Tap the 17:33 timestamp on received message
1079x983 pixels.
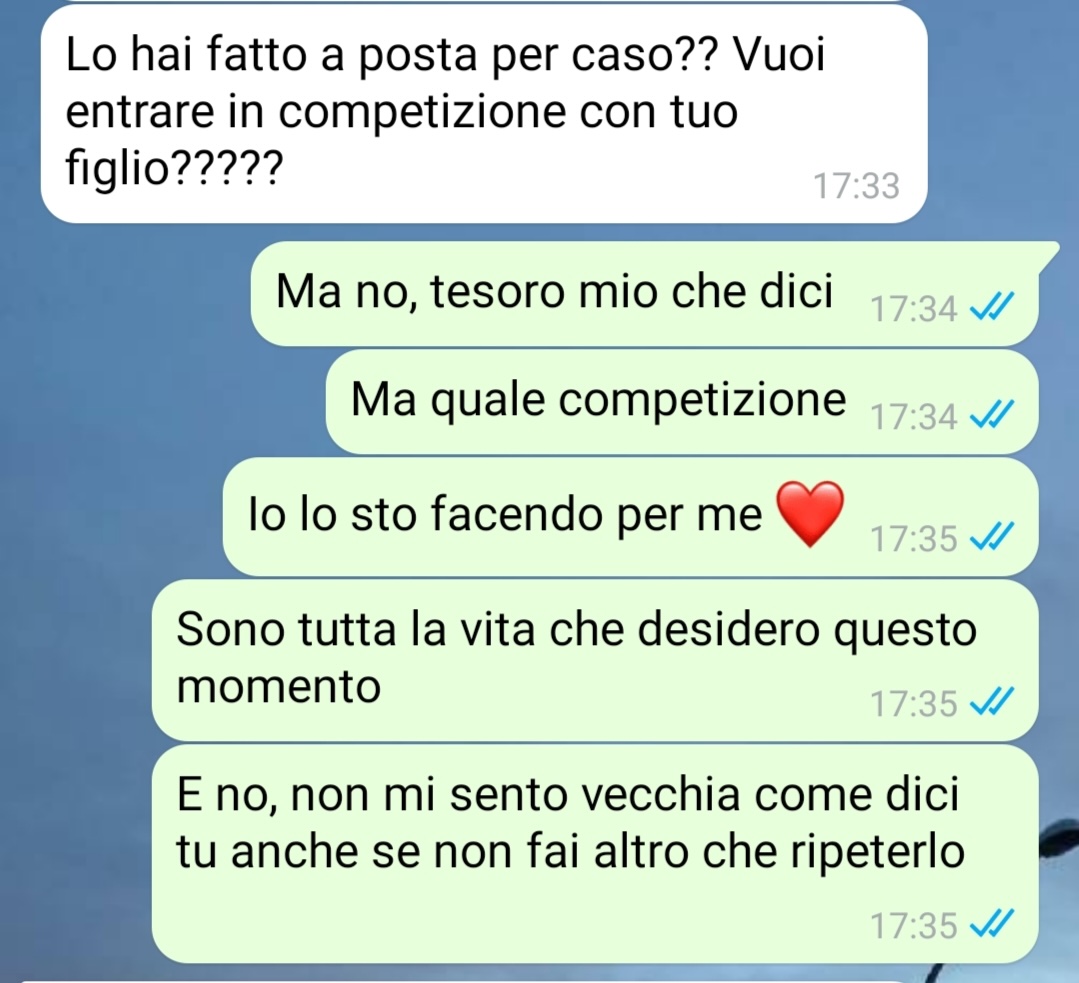coord(856,186)
